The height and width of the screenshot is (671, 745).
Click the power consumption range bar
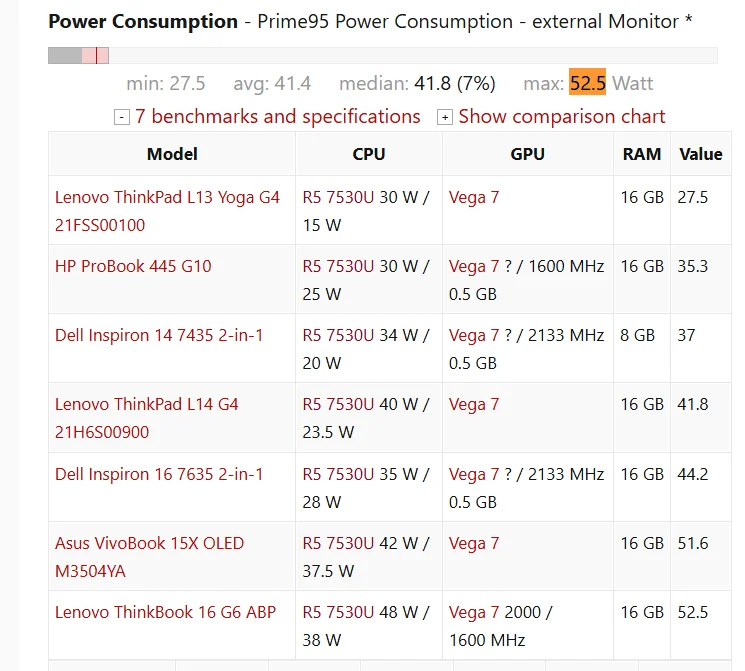click(382, 56)
